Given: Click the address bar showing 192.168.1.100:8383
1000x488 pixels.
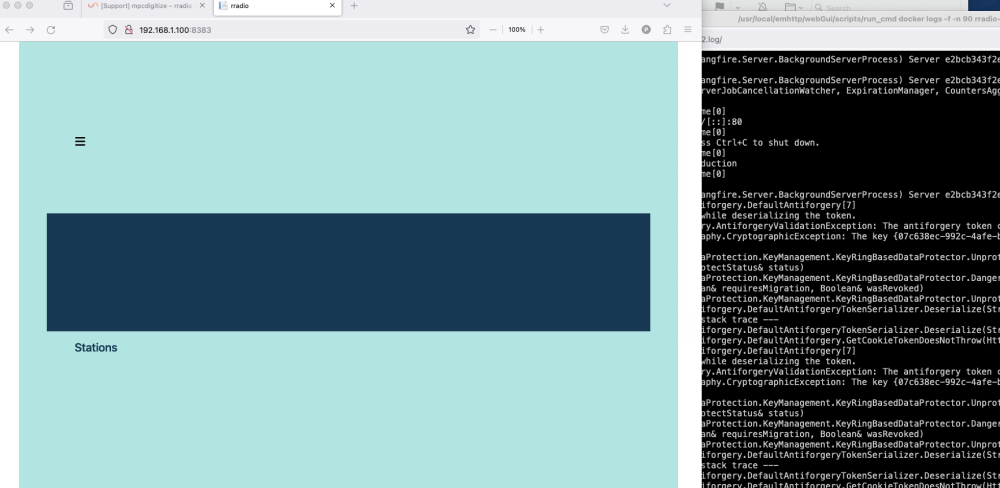Looking at the screenshot, I should click(x=291, y=29).
